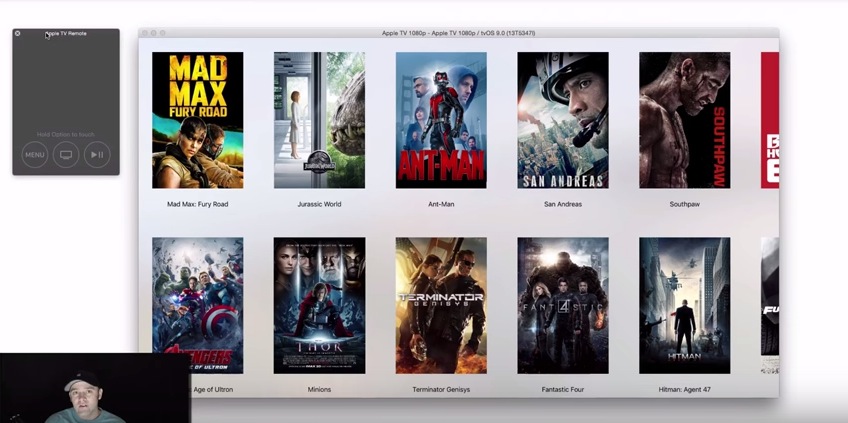Select the Jurassic World poster
The width and height of the screenshot is (848, 423).
pyautogui.click(x=319, y=120)
